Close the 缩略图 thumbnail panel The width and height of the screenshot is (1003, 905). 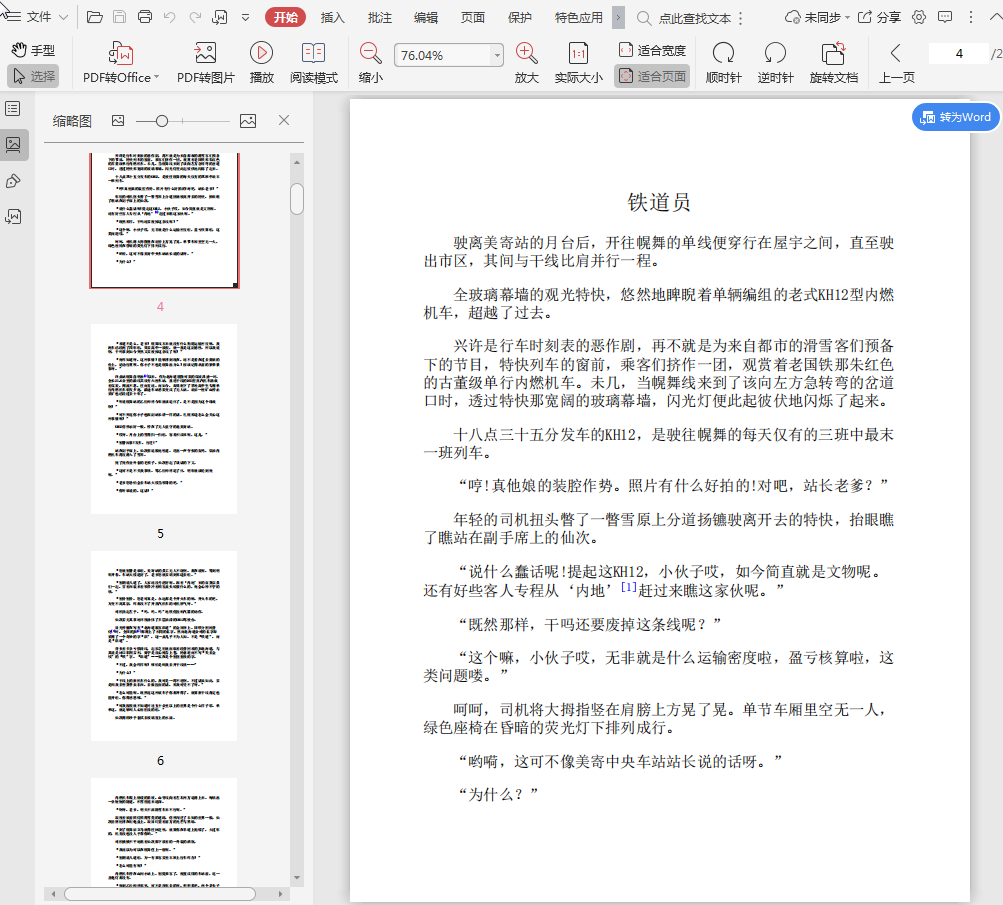[x=284, y=120]
